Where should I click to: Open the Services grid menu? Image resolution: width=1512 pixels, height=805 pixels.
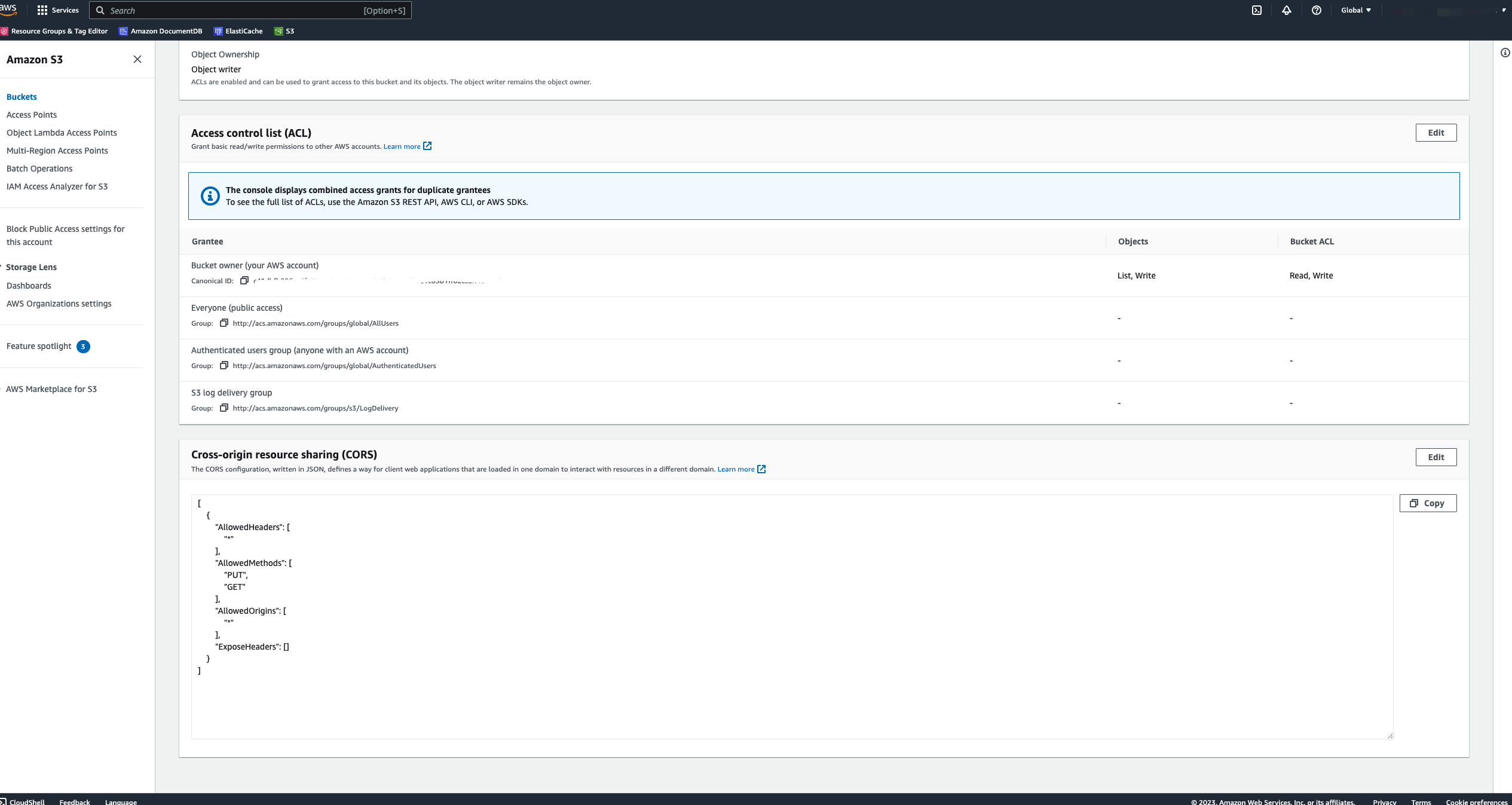pos(58,10)
